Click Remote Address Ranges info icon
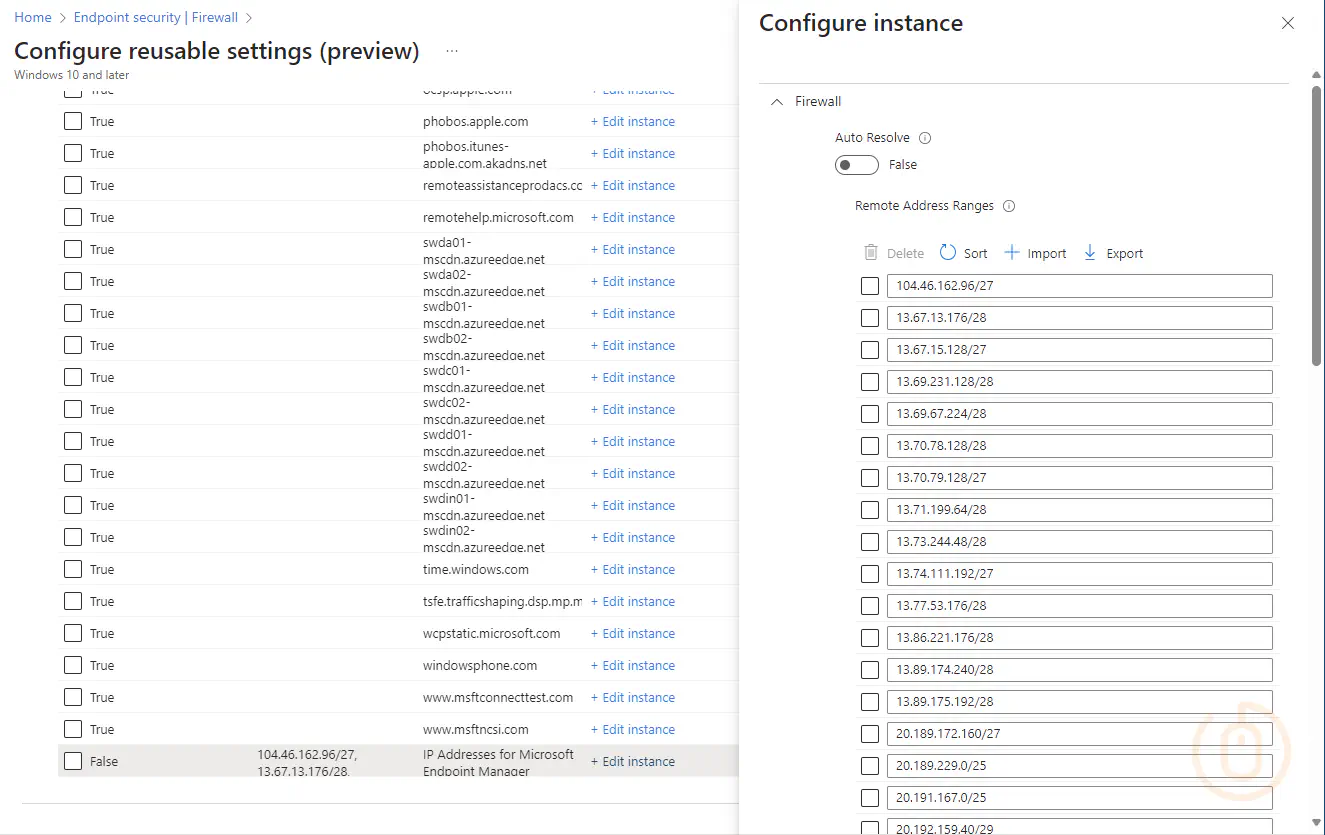This screenshot has width=1325, height=835. coord(1009,206)
